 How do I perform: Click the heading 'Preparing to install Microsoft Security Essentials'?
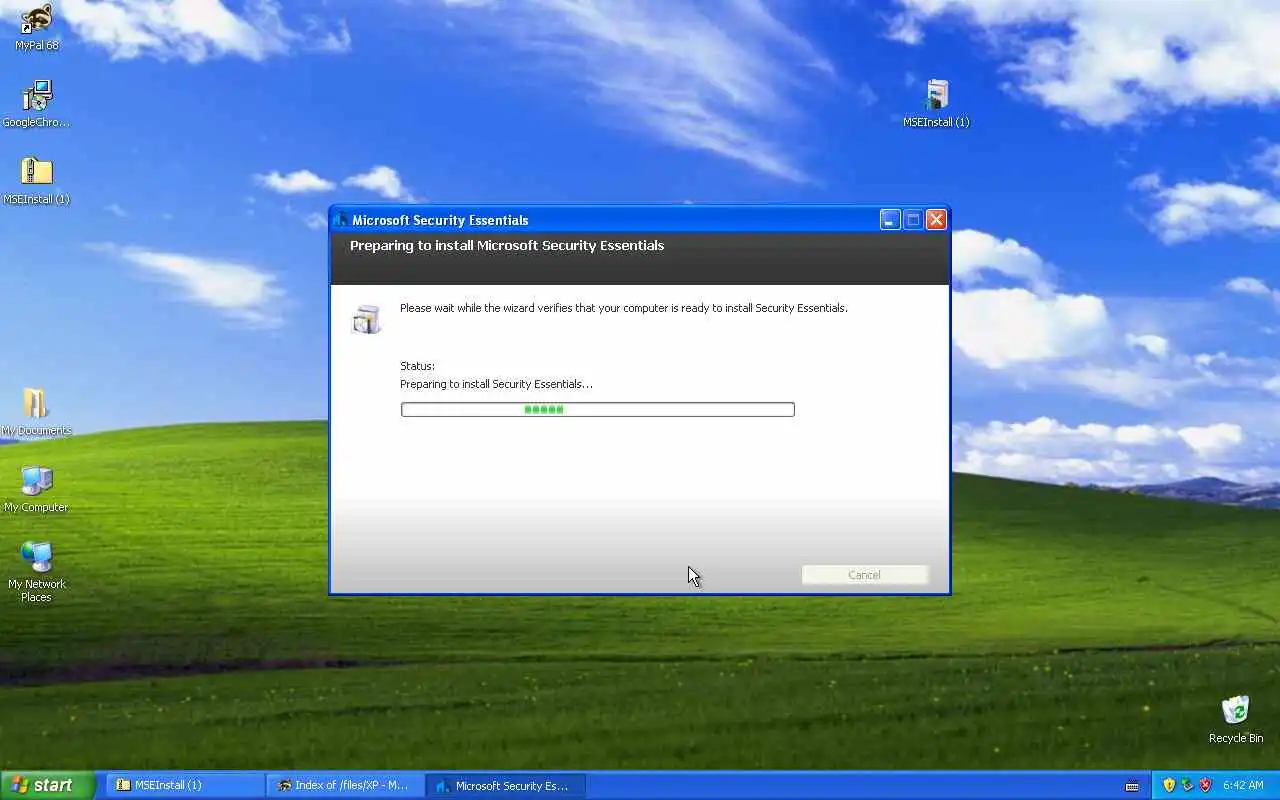tap(507, 246)
